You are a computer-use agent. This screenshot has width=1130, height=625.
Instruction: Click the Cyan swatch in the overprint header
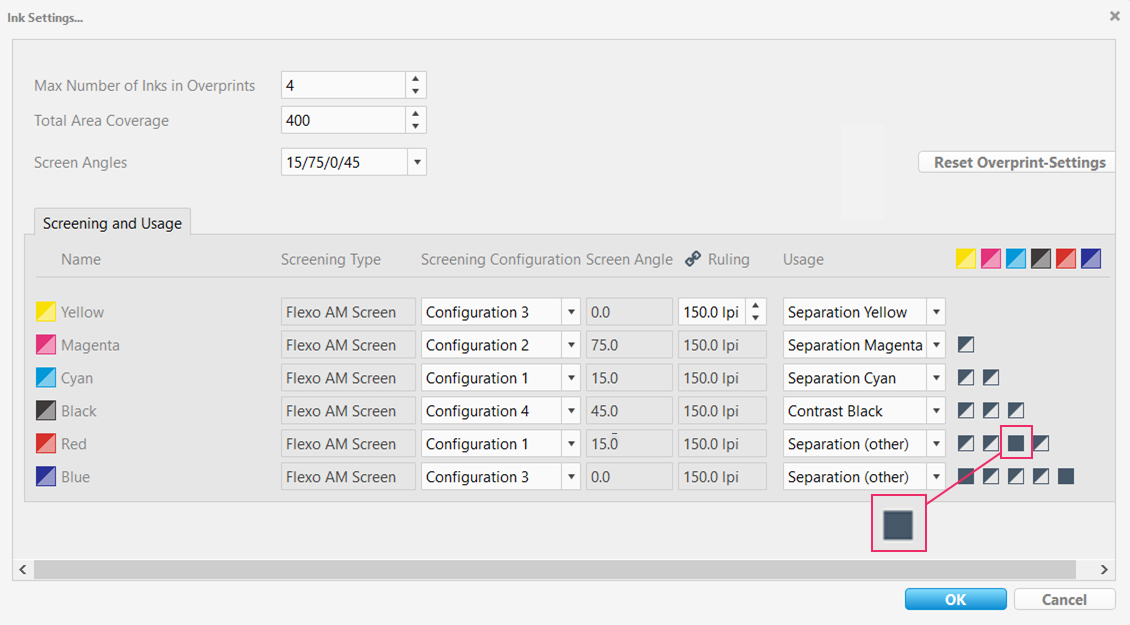[1016, 259]
